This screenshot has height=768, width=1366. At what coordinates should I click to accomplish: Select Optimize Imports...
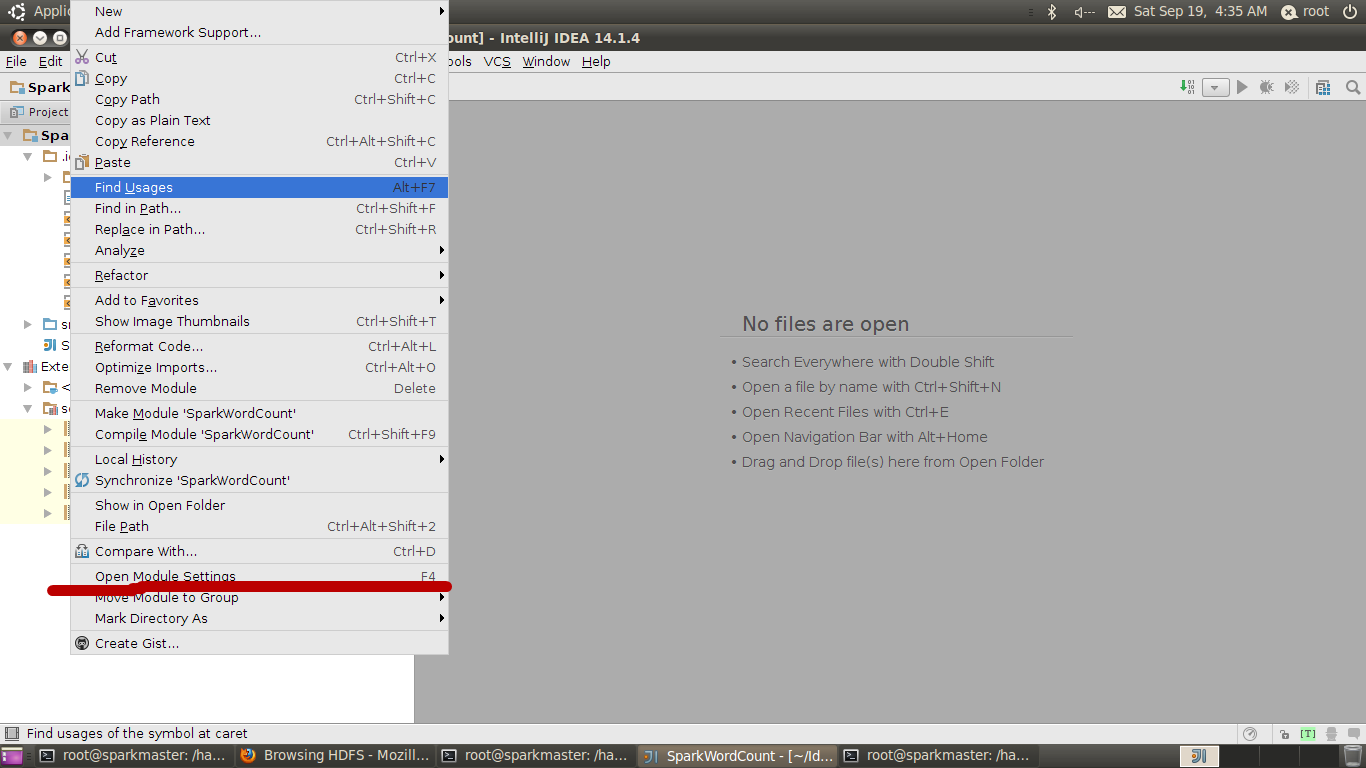tap(259, 367)
